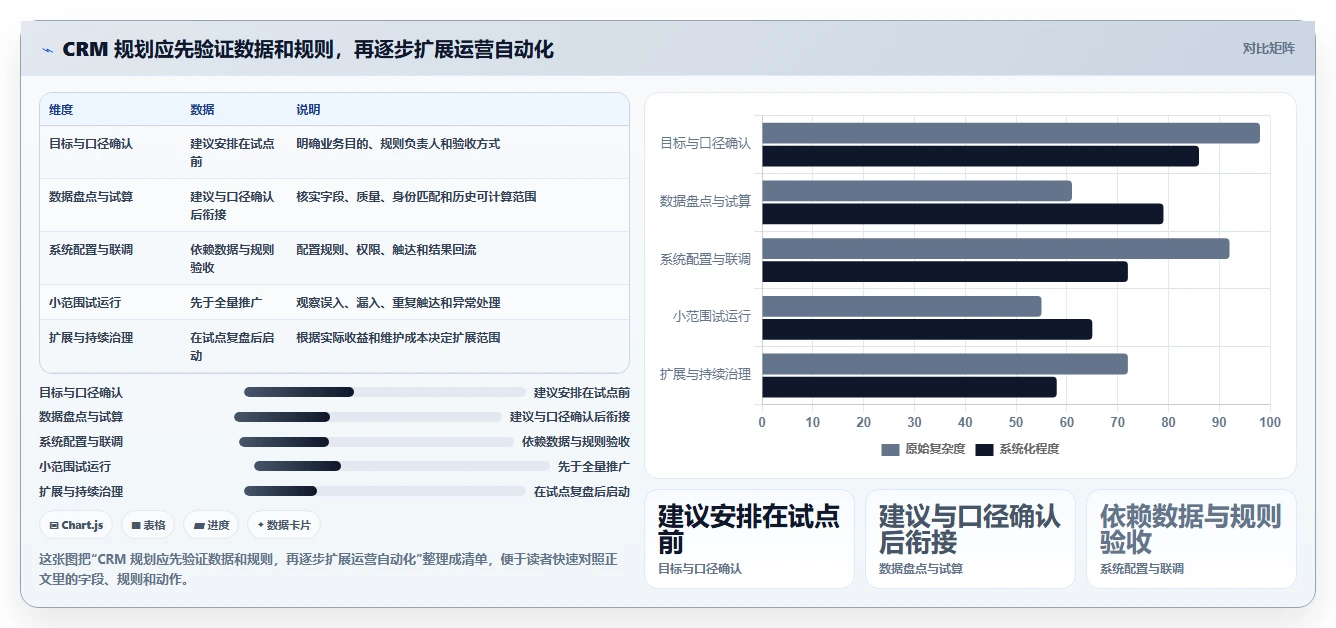Click the 说明 column header
The height and width of the screenshot is (628, 1336).
click(x=308, y=110)
